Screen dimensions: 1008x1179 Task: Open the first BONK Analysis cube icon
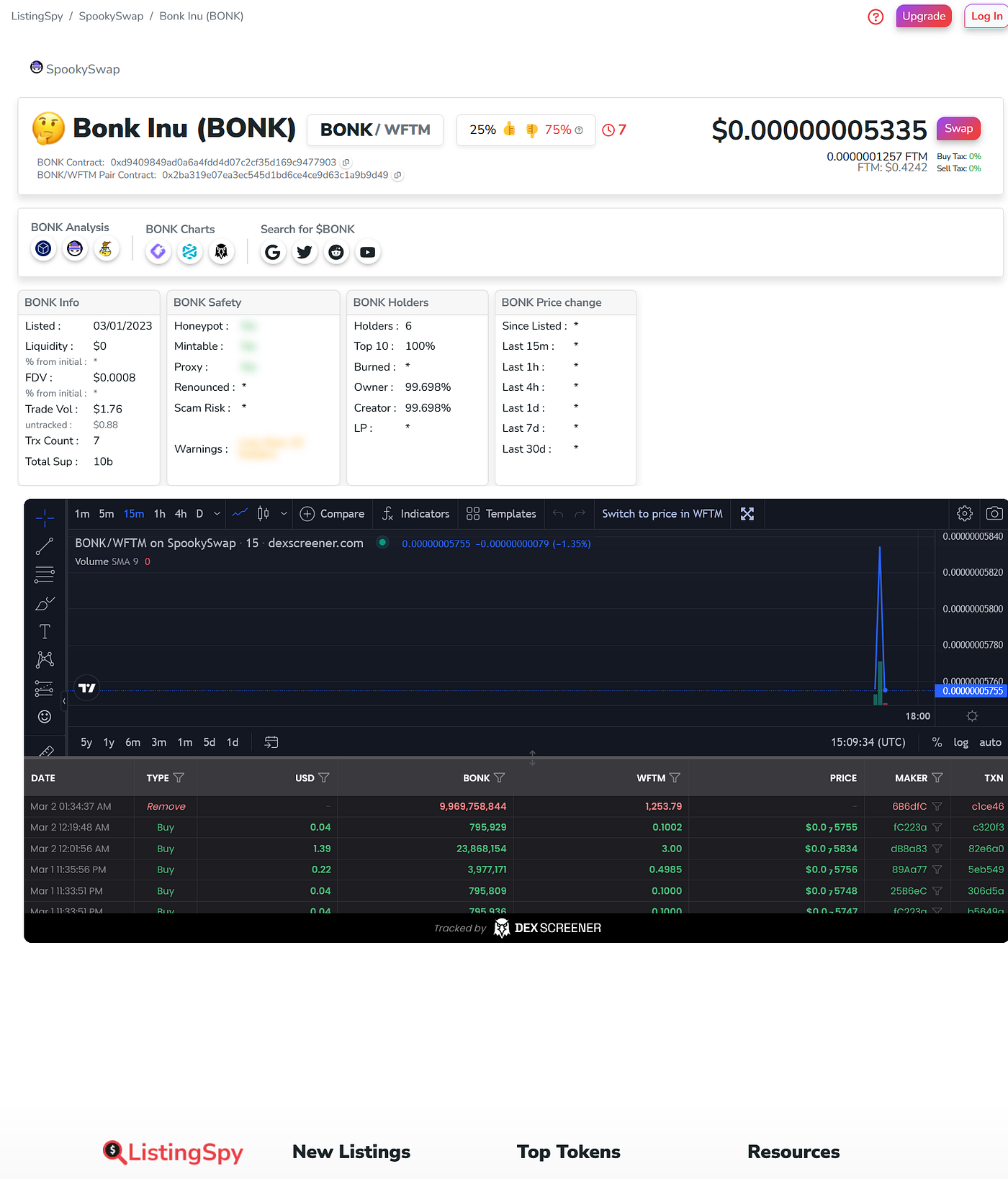click(x=44, y=249)
